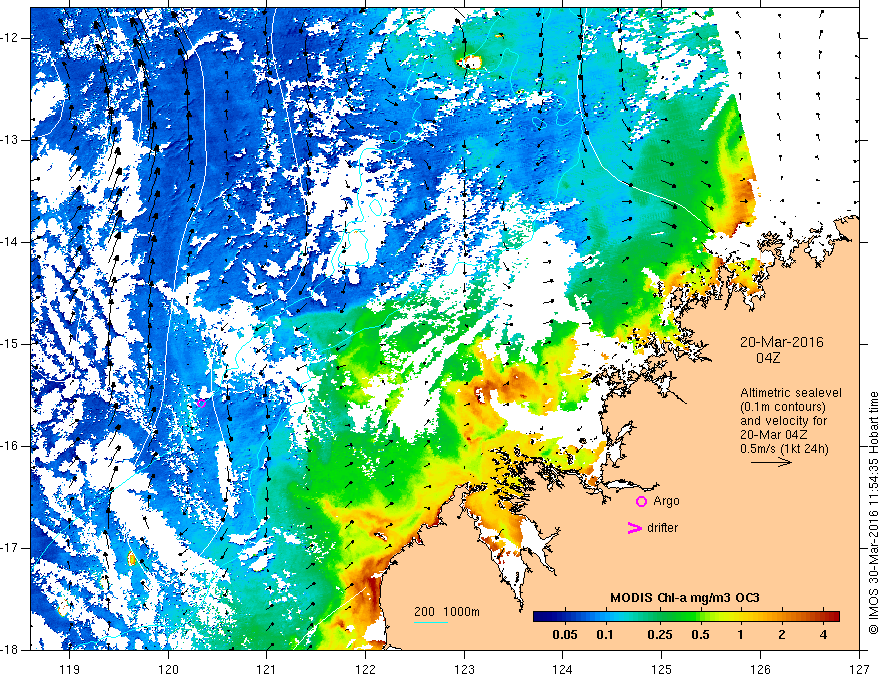Image resolution: width=880 pixels, height=680 pixels.
Task: Click the 'Argo' legend label
Action: [666, 501]
